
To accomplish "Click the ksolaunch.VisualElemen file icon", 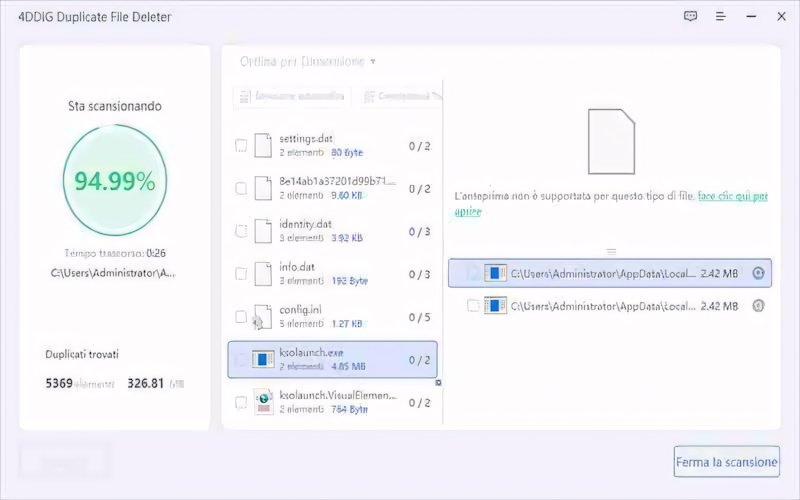I will (x=263, y=403).
